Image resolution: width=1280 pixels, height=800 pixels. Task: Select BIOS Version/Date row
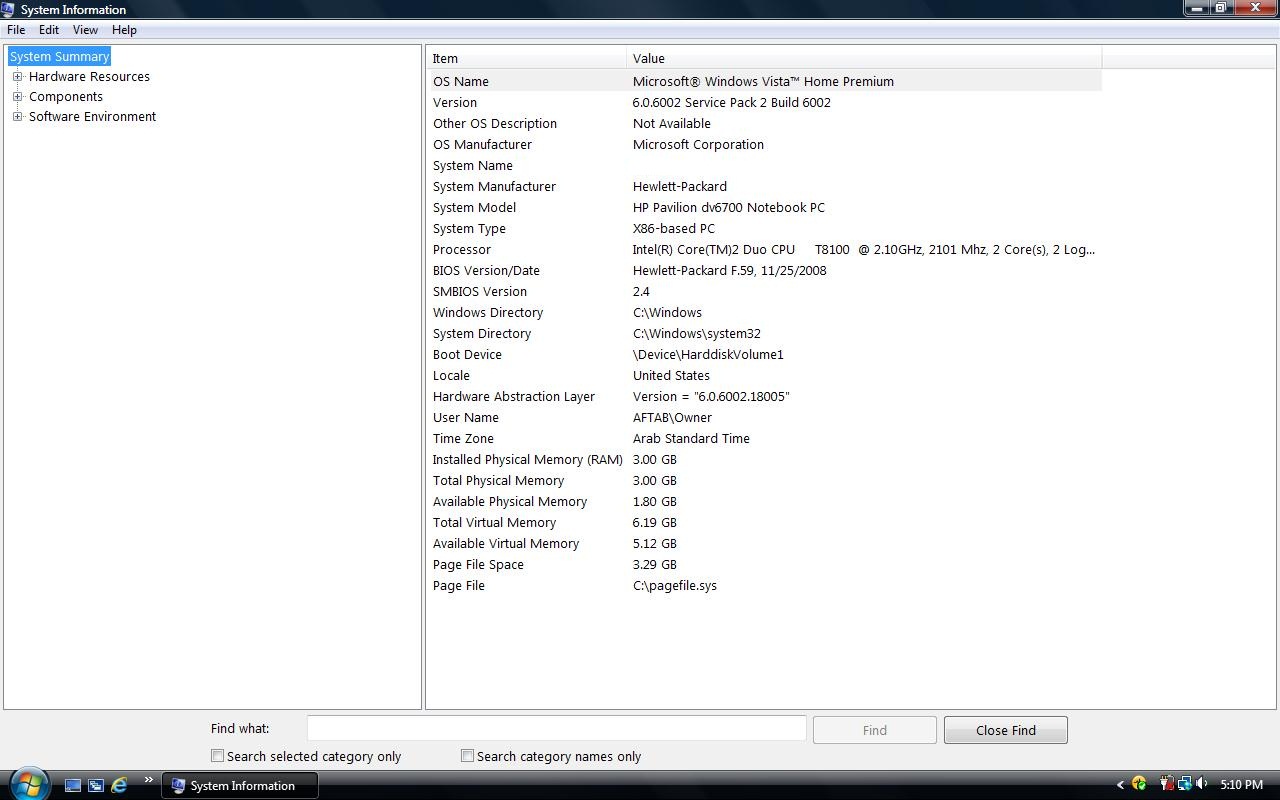(x=765, y=270)
